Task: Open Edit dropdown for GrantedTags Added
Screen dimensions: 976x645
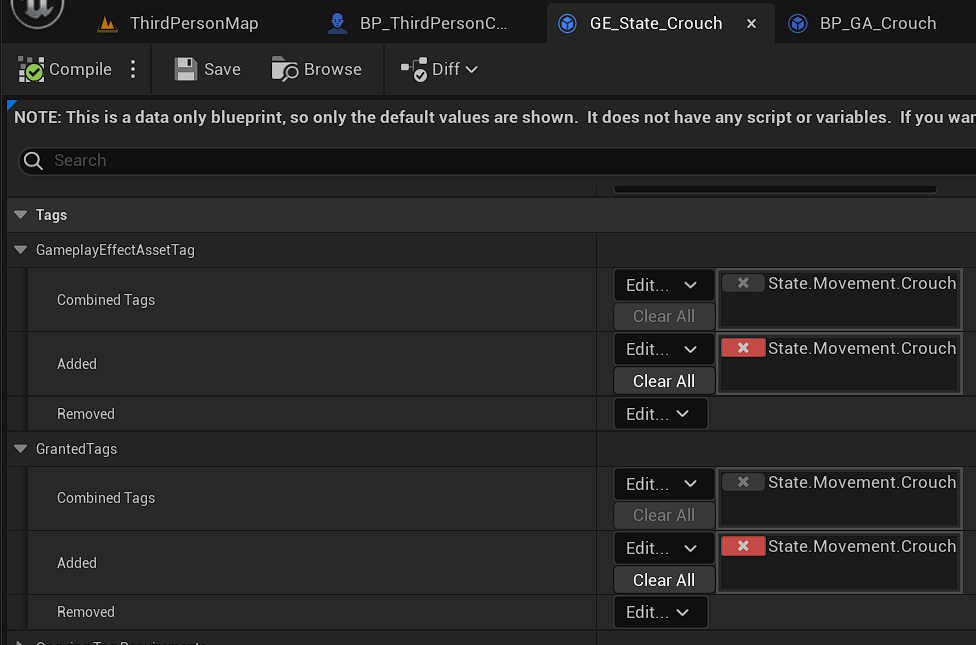Action: [664, 548]
